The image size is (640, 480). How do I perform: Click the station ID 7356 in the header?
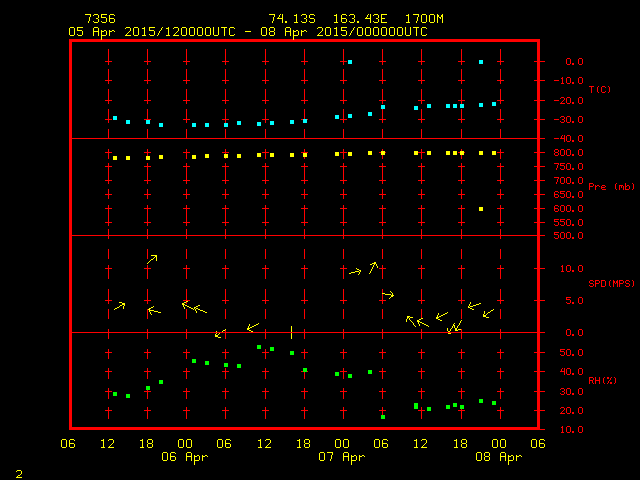99,19
